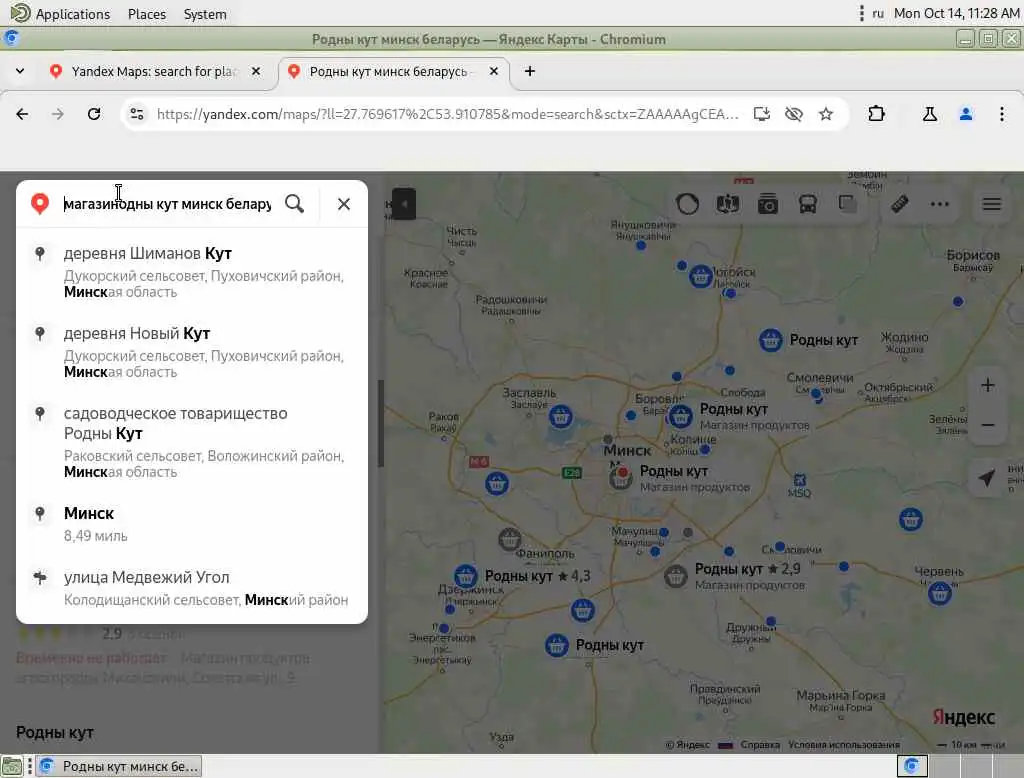Open the map layers icon
Viewport: 1024px width, 778px height.
(x=848, y=204)
